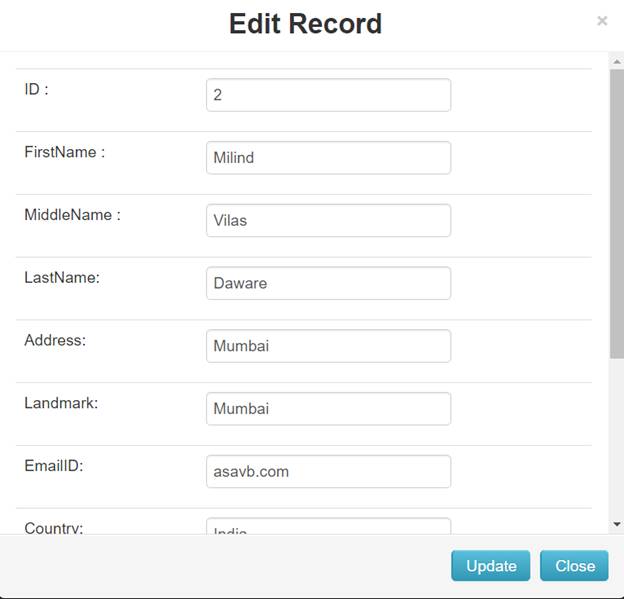Click the "EmailID:" label
Image resolution: width=624 pixels, height=599 pixels.
click(x=53, y=465)
